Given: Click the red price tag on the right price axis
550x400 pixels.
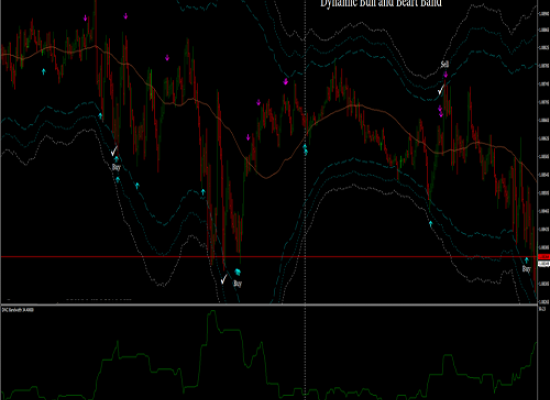Looking at the screenshot, I should pos(543,257).
